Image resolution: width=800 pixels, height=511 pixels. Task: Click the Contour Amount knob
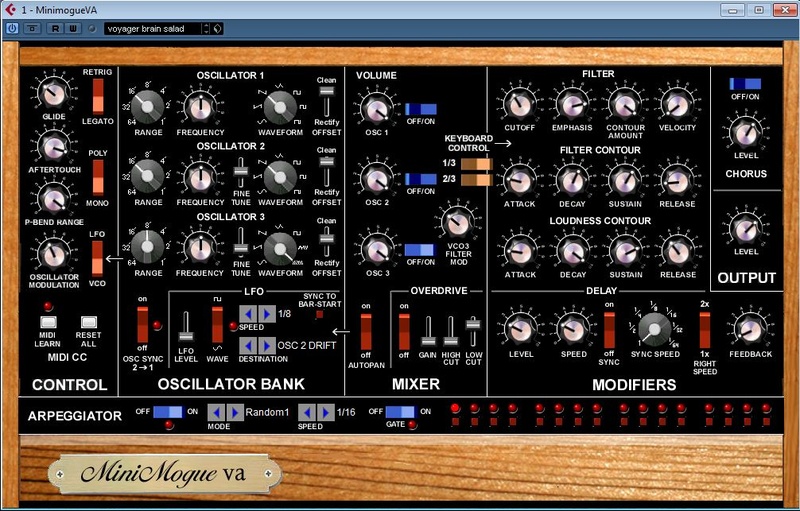(x=624, y=105)
